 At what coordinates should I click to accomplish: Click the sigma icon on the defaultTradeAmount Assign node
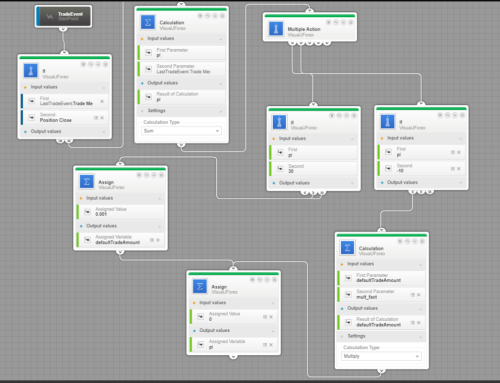[87, 182]
